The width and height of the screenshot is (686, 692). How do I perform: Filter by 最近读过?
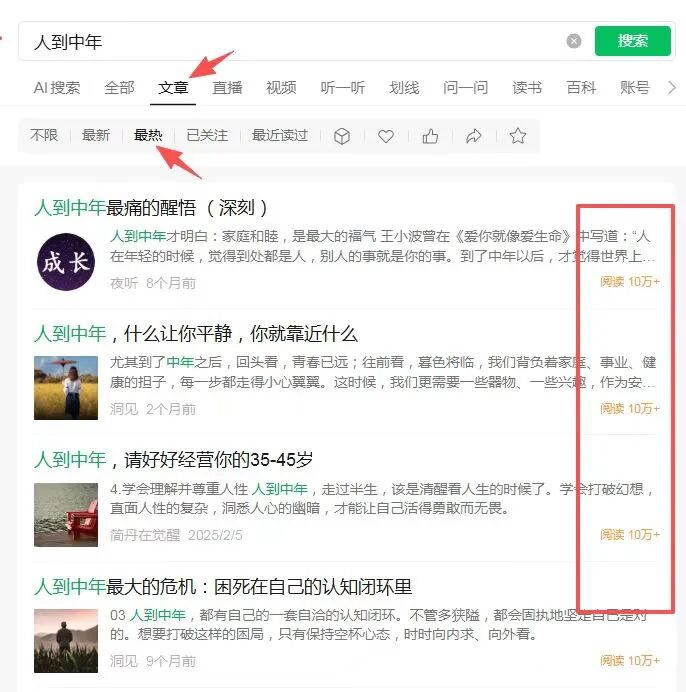click(x=280, y=135)
